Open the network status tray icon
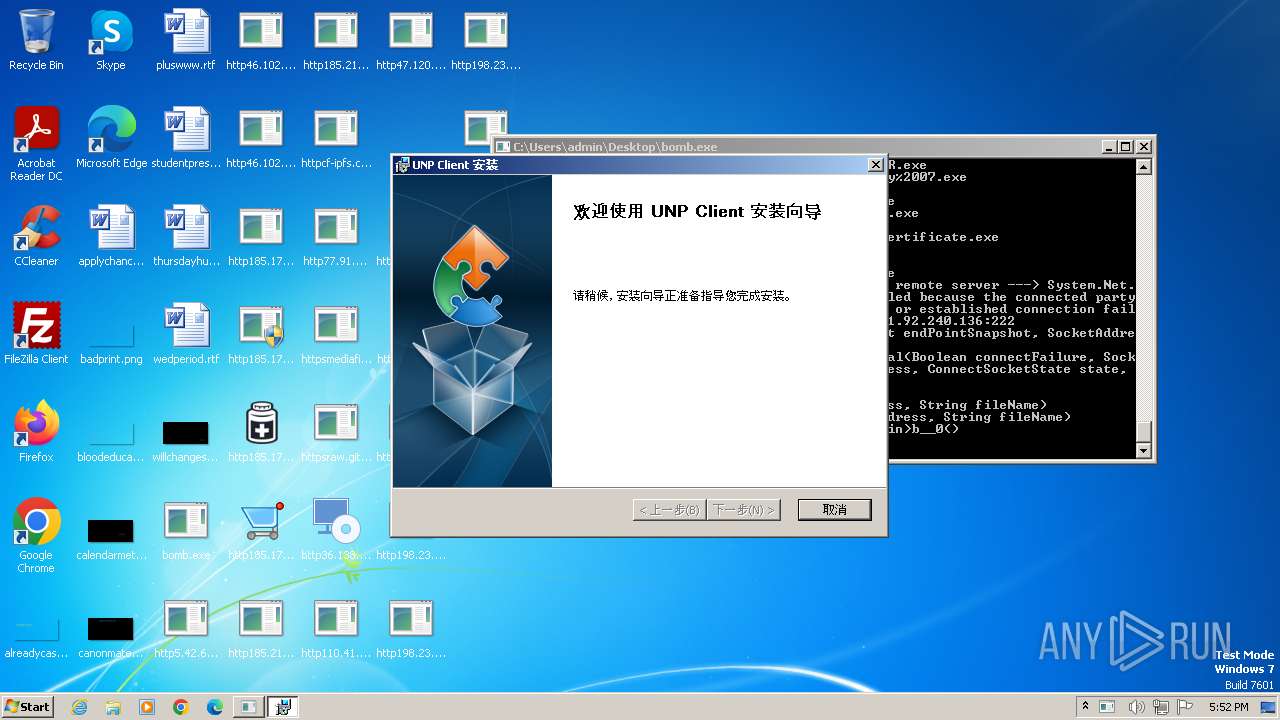1280x720 pixels. click(x=1160, y=707)
